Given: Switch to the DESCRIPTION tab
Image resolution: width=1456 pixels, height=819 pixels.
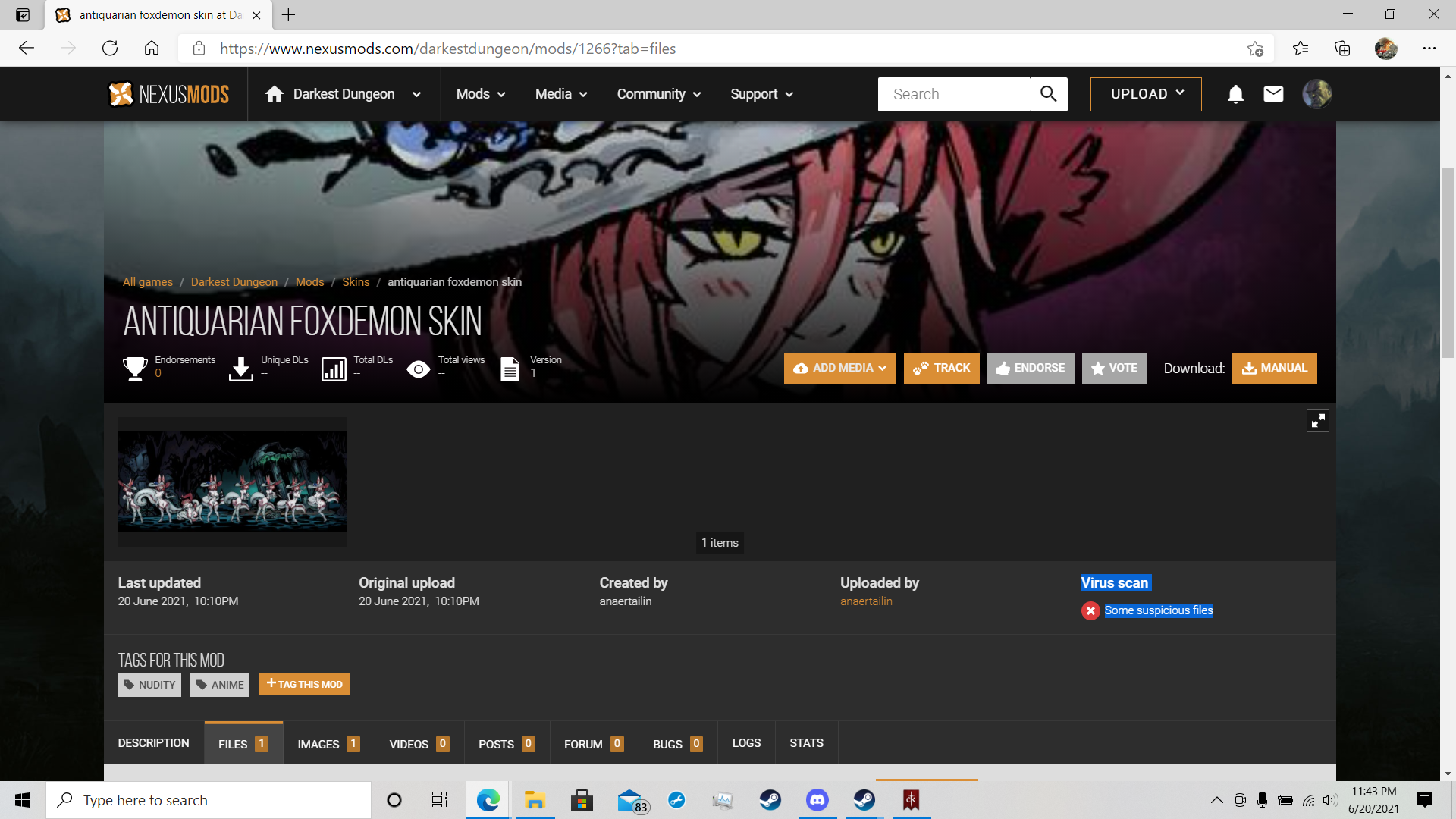Looking at the screenshot, I should click(154, 743).
